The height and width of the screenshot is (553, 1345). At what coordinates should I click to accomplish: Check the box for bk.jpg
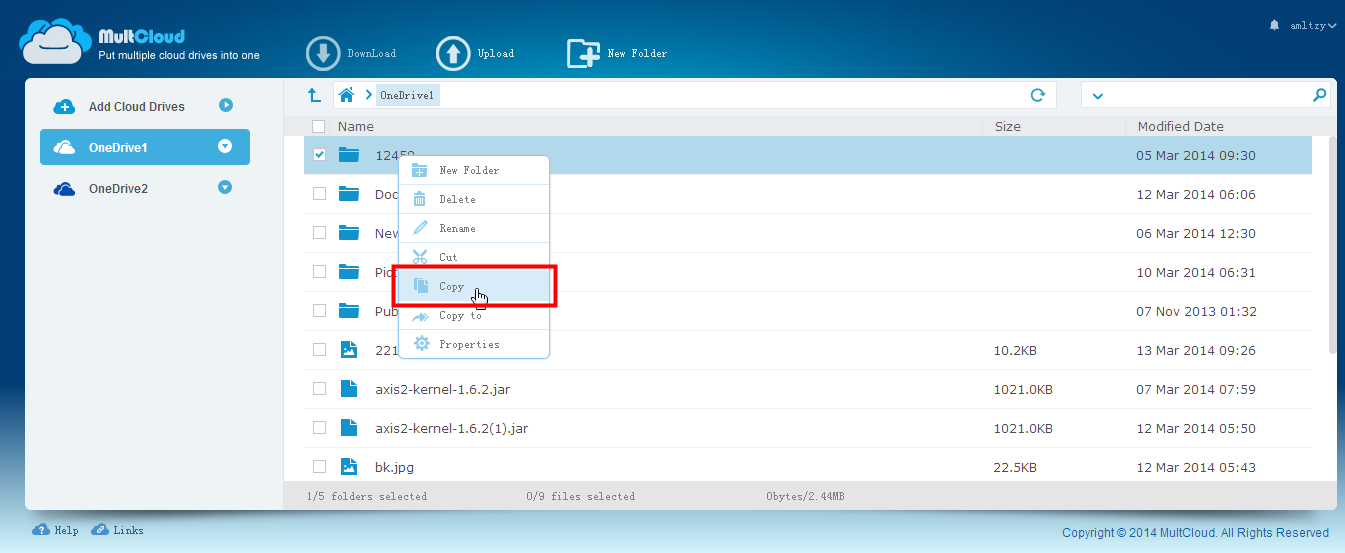coord(319,467)
